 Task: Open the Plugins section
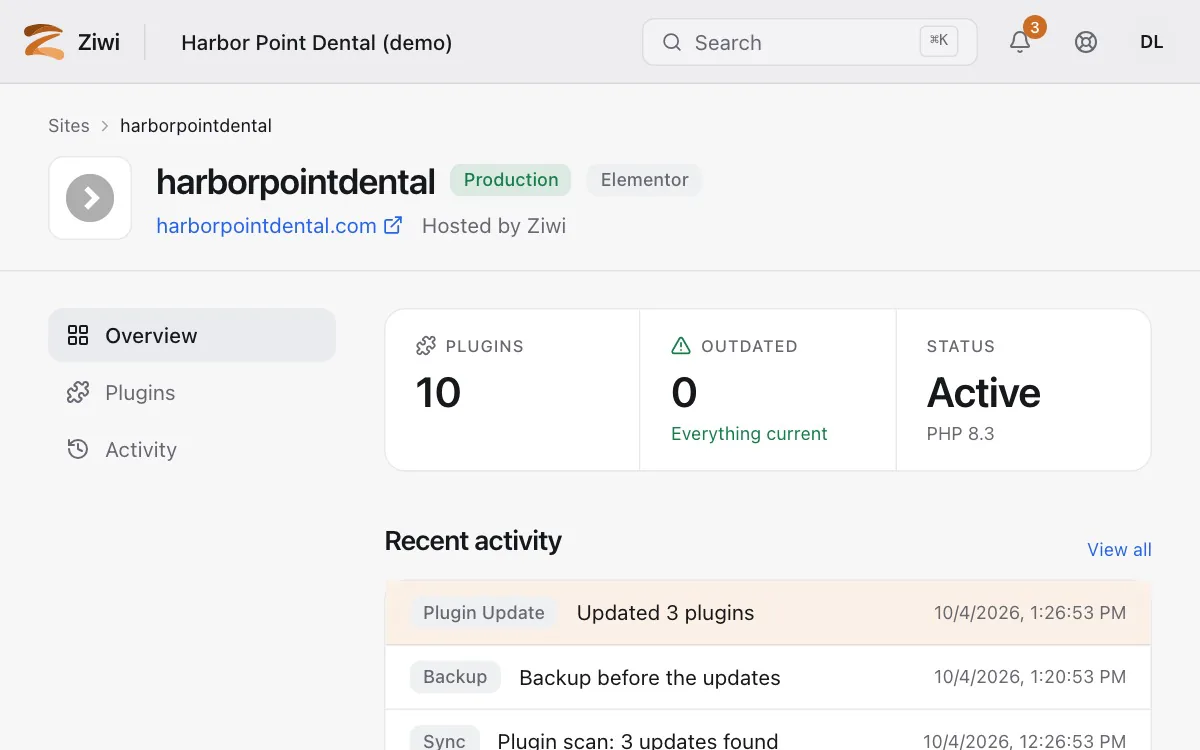[x=192, y=392]
